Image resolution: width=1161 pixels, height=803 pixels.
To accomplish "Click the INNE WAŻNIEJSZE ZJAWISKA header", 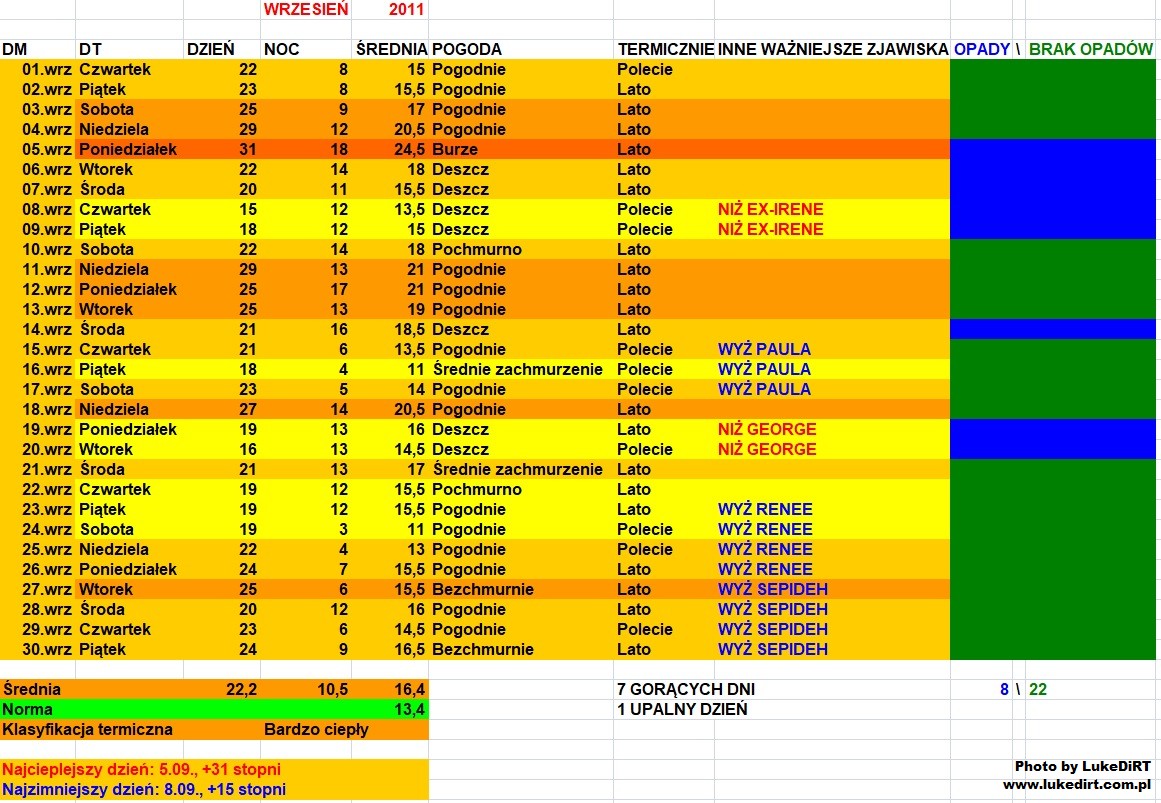I will click(832, 49).
